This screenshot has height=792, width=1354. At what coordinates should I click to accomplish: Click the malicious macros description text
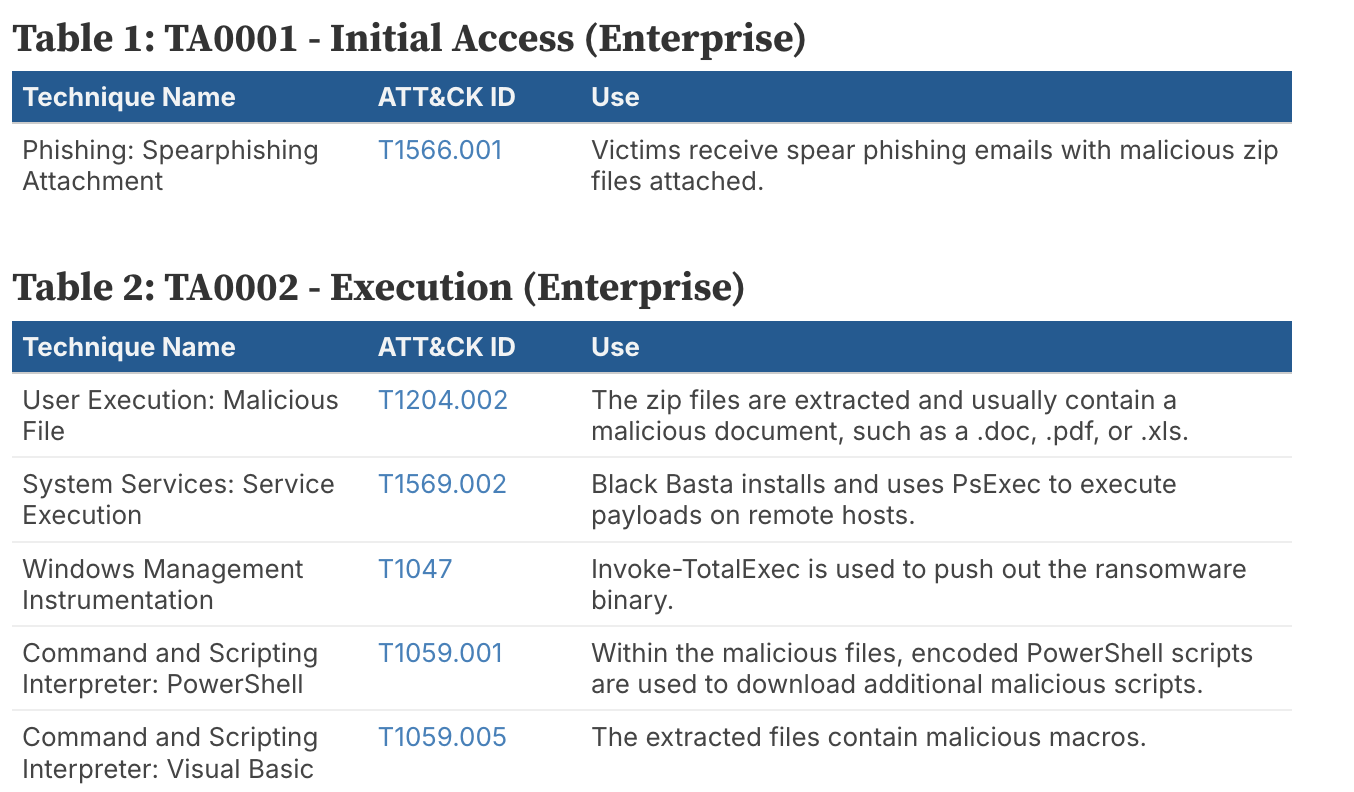[868, 737]
